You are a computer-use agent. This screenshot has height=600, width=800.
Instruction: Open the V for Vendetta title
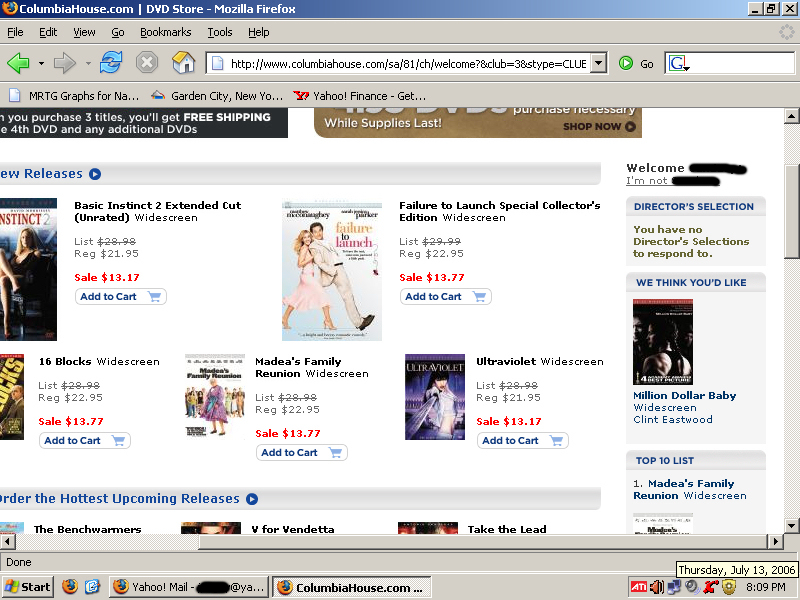click(x=293, y=529)
